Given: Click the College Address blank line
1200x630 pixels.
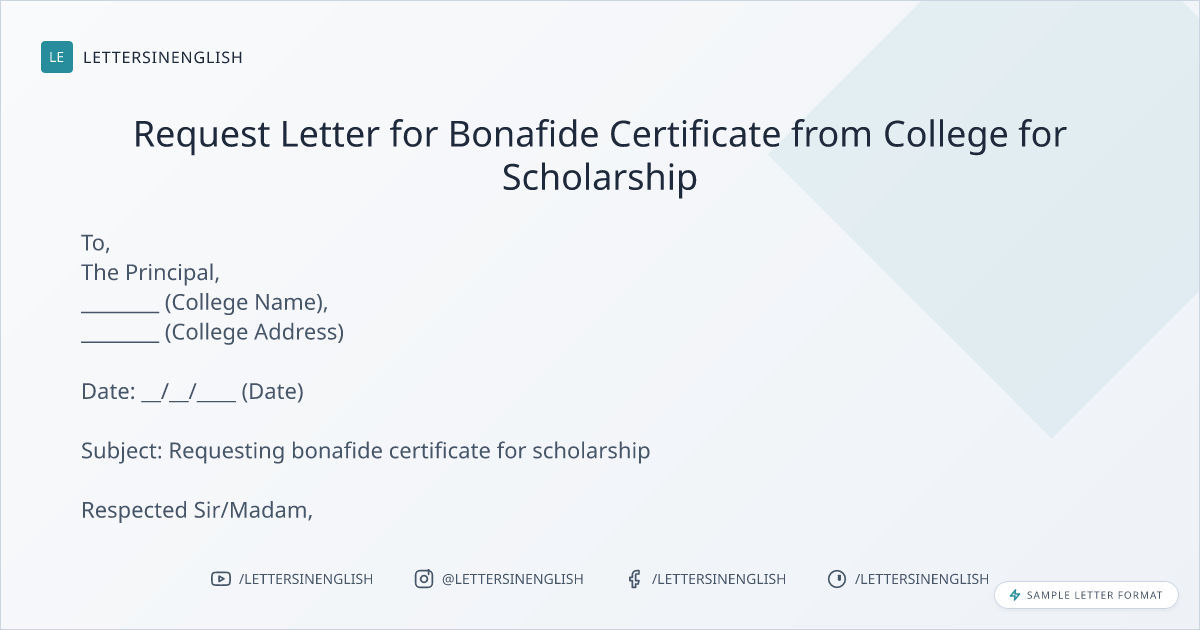Looking at the screenshot, I should point(120,334).
